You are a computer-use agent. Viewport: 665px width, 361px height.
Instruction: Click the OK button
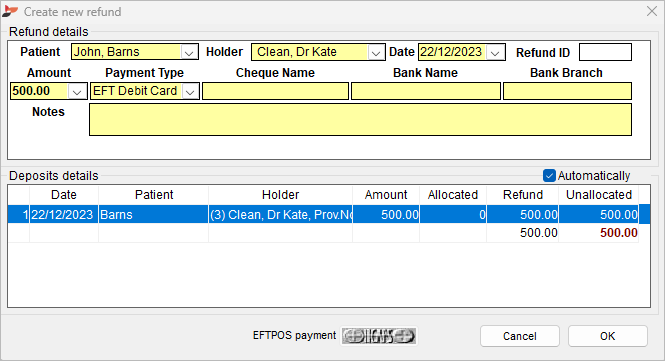click(x=608, y=336)
